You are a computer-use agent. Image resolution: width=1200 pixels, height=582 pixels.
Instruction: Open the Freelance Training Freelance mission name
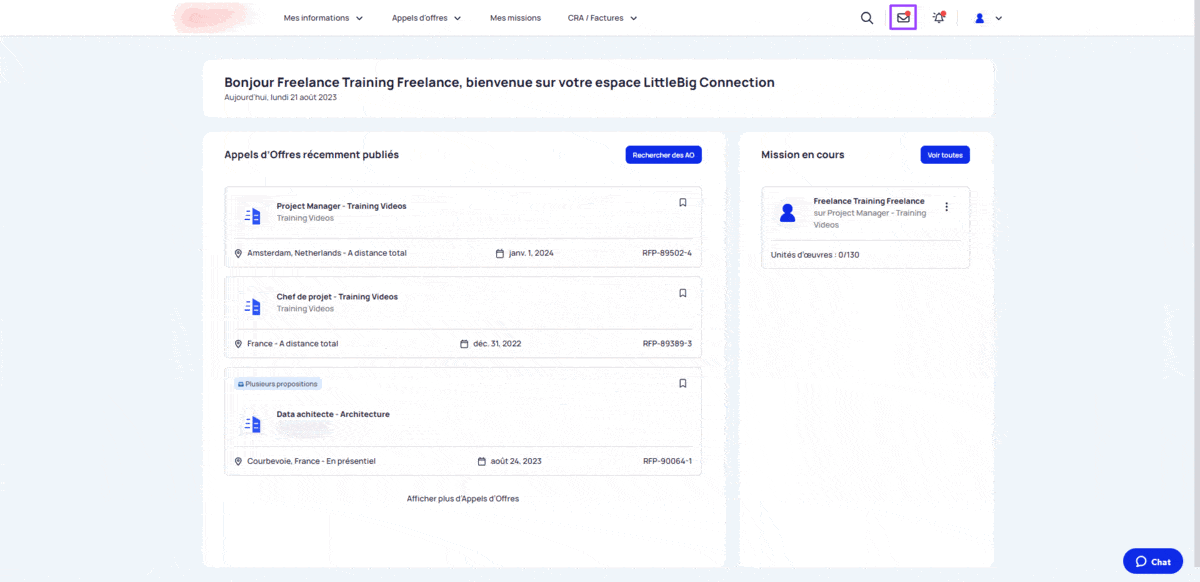(x=869, y=201)
